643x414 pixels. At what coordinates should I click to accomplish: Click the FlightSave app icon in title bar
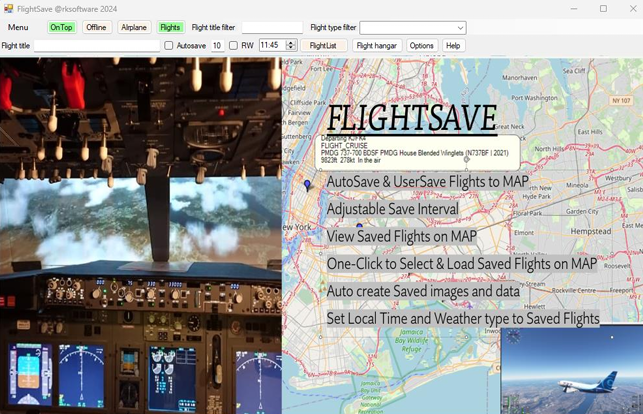click(8, 9)
